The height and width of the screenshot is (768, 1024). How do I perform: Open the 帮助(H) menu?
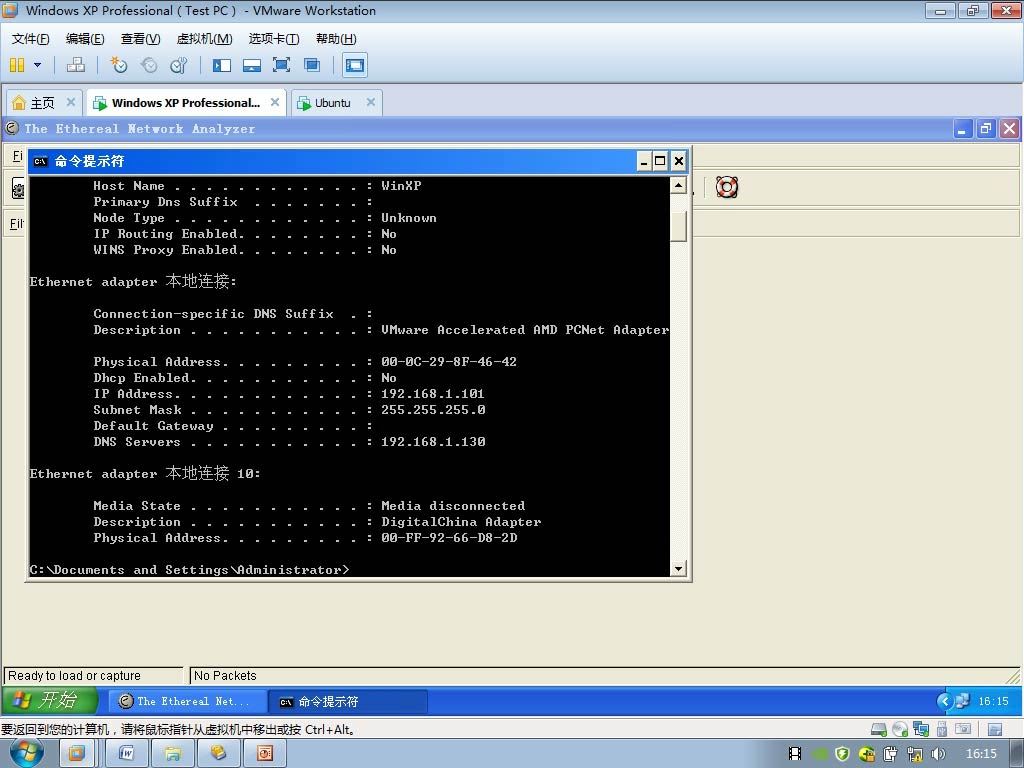[x=336, y=39]
